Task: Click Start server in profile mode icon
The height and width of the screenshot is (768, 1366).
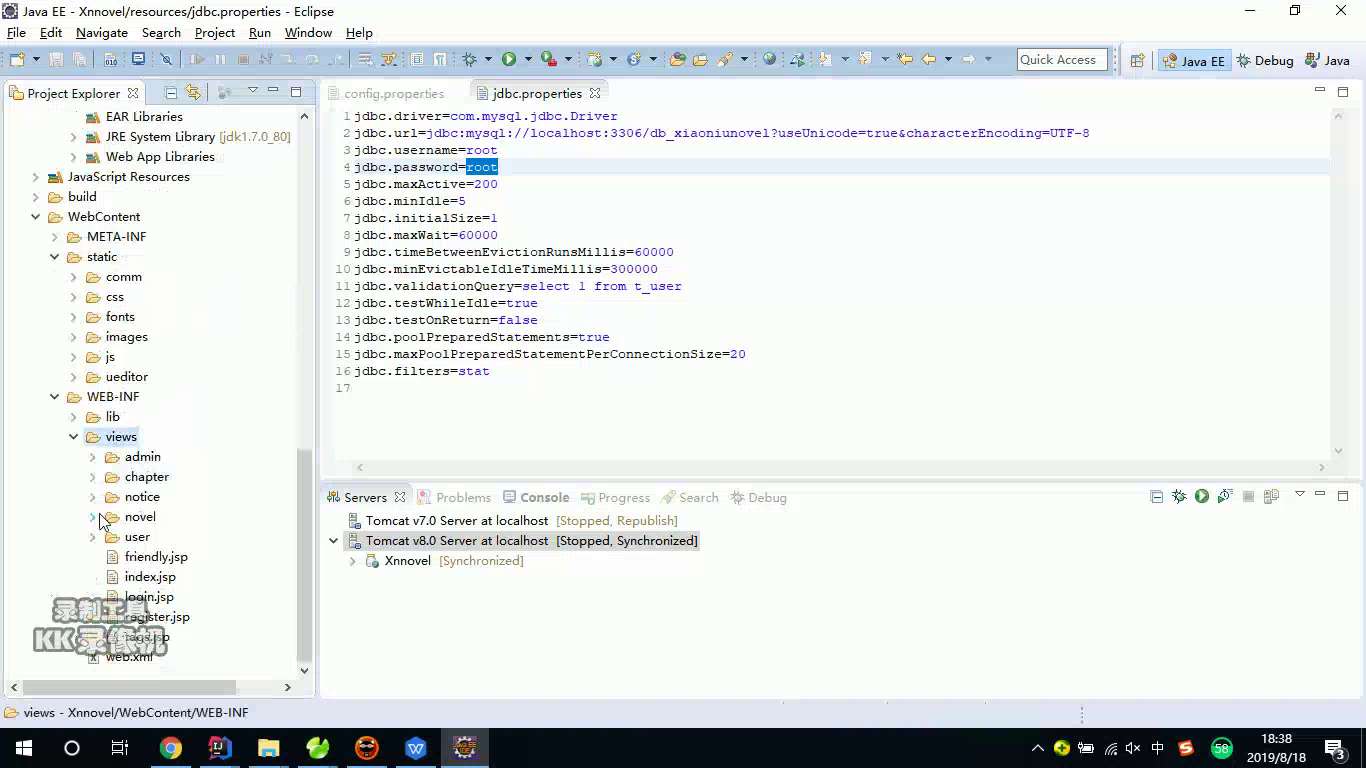Action: pyautogui.click(x=1225, y=496)
